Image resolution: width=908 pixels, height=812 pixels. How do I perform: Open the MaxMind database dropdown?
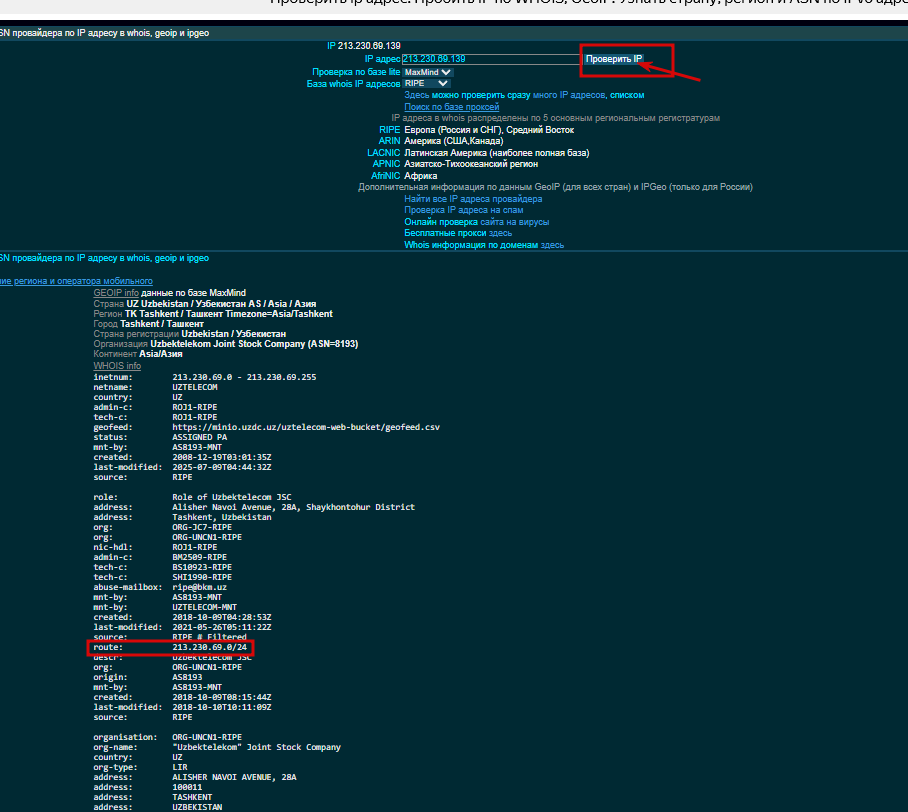pos(428,72)
